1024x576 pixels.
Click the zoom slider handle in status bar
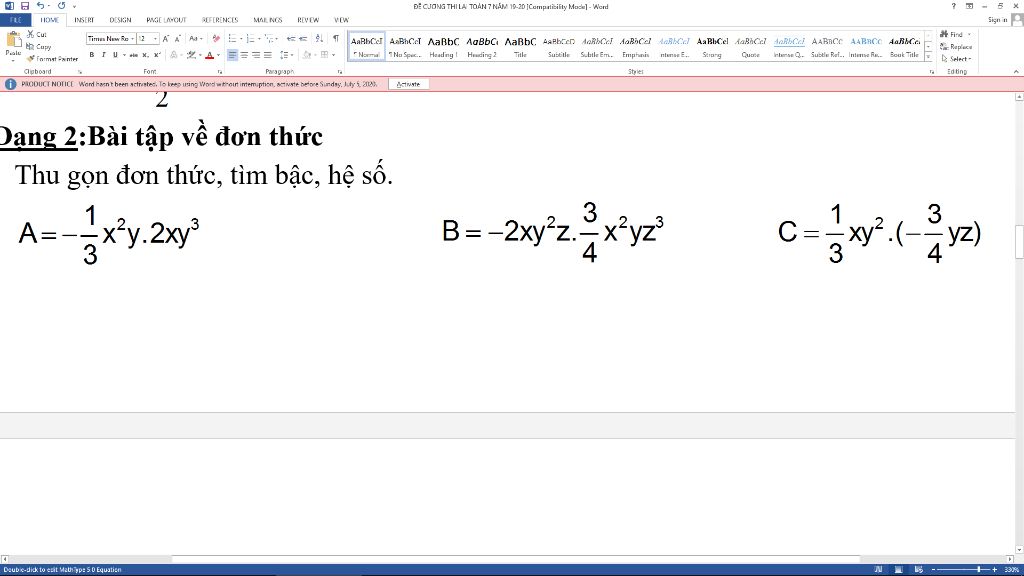pyautogui.click(x=978, y=569)
